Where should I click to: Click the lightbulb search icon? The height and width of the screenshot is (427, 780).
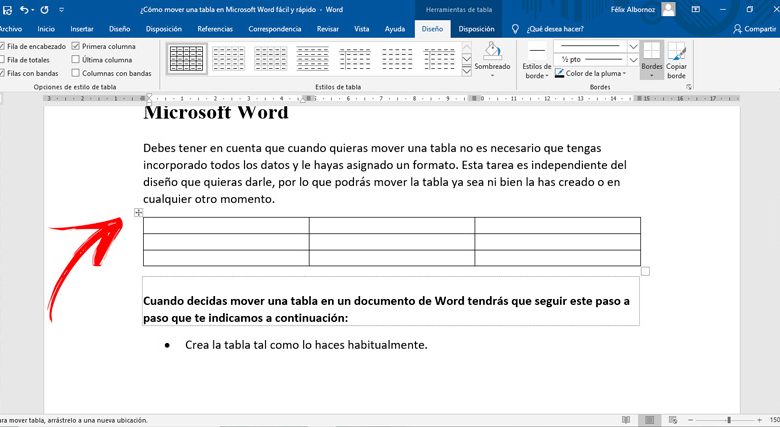(515, 29)
